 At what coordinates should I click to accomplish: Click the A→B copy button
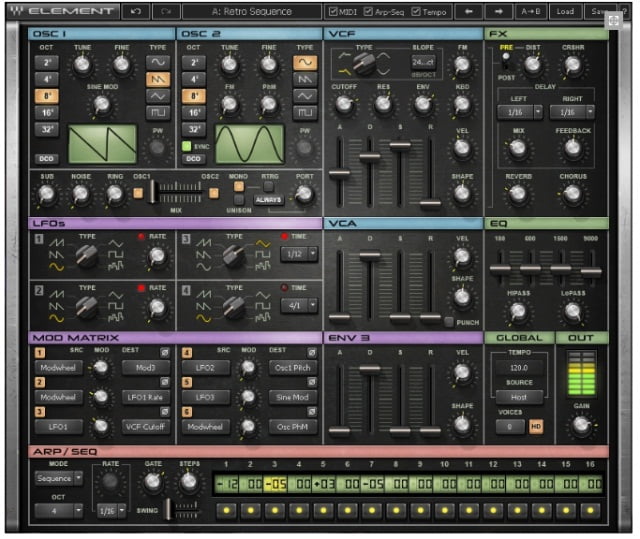pos(531,11)
